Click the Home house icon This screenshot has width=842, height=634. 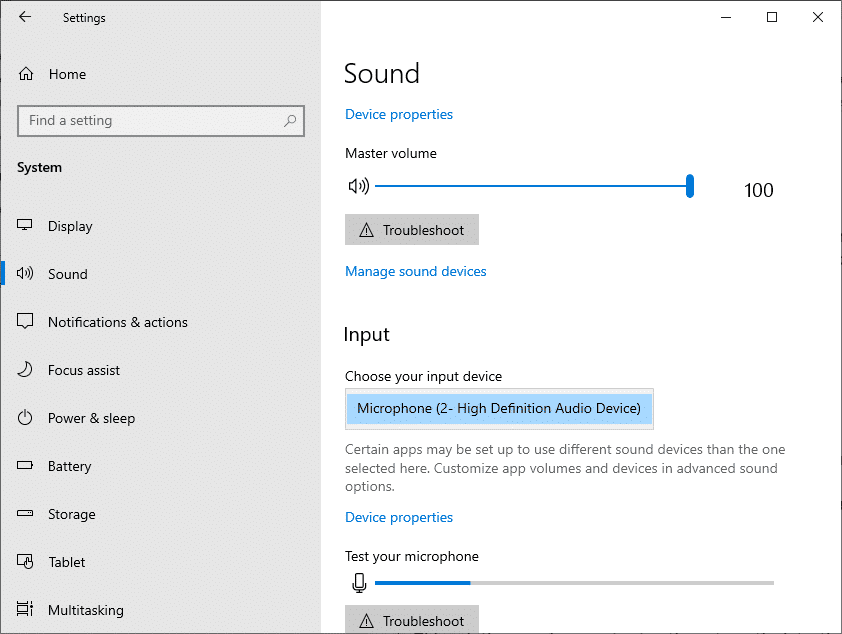click(x=24, y=73)
